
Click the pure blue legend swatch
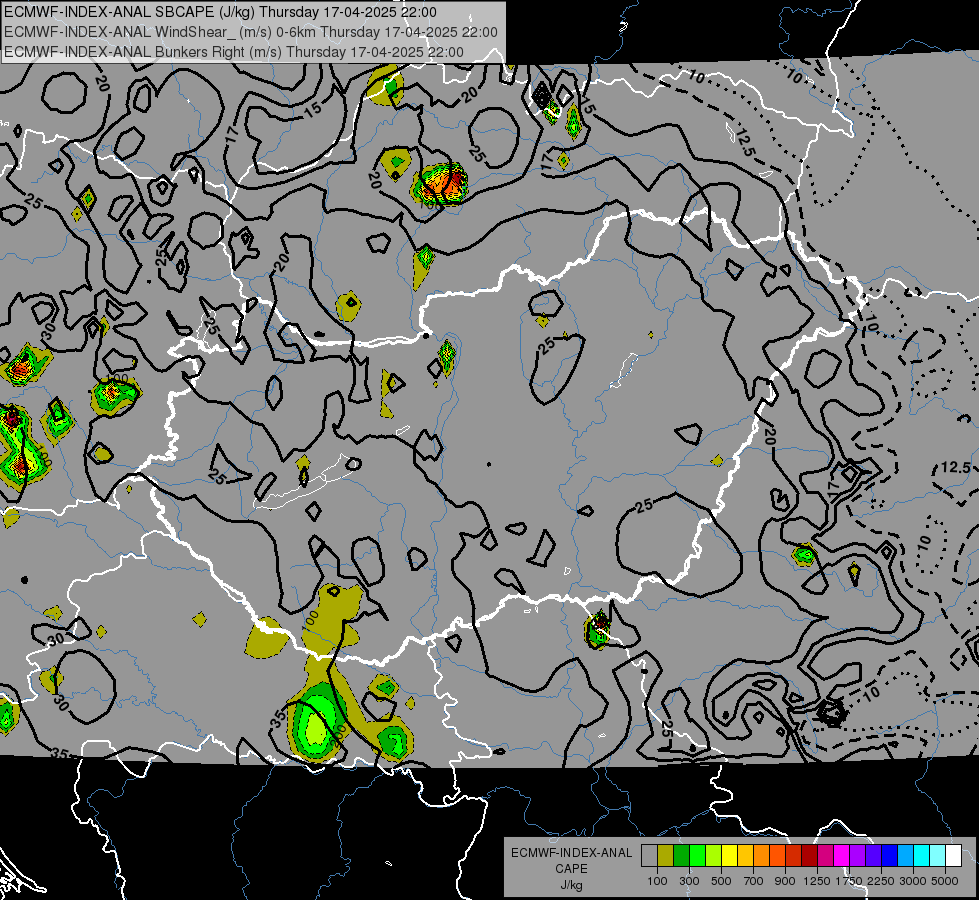tap(889, 856)
